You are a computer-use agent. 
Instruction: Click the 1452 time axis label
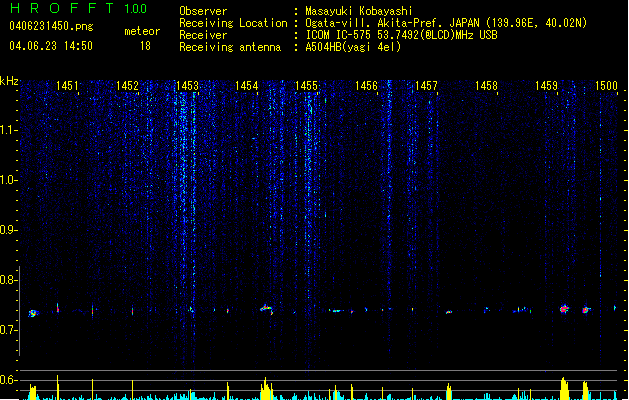tap(127, 86)
